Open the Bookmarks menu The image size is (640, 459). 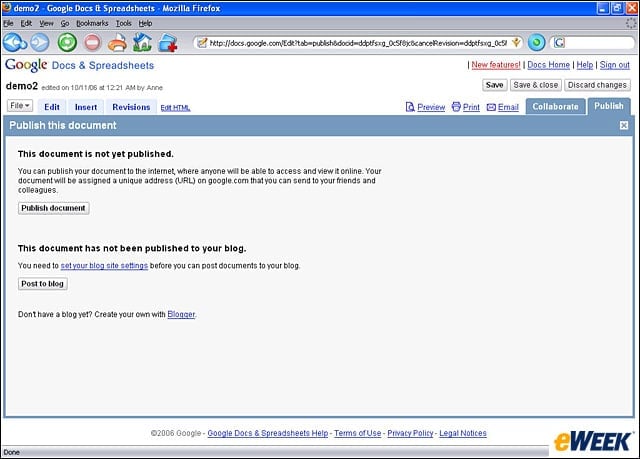pos(92,23)
